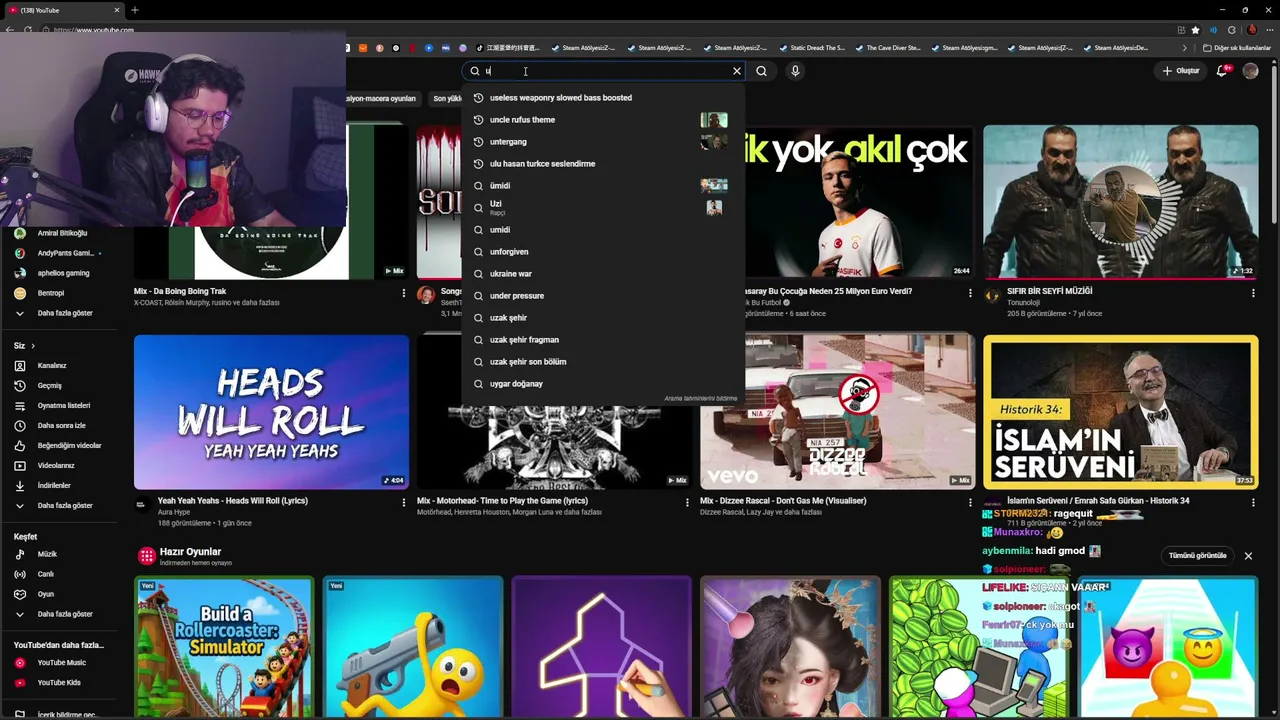Close the Hazır Oyunlar section
The image size is (1280, 720).
tap(1248, 556)
